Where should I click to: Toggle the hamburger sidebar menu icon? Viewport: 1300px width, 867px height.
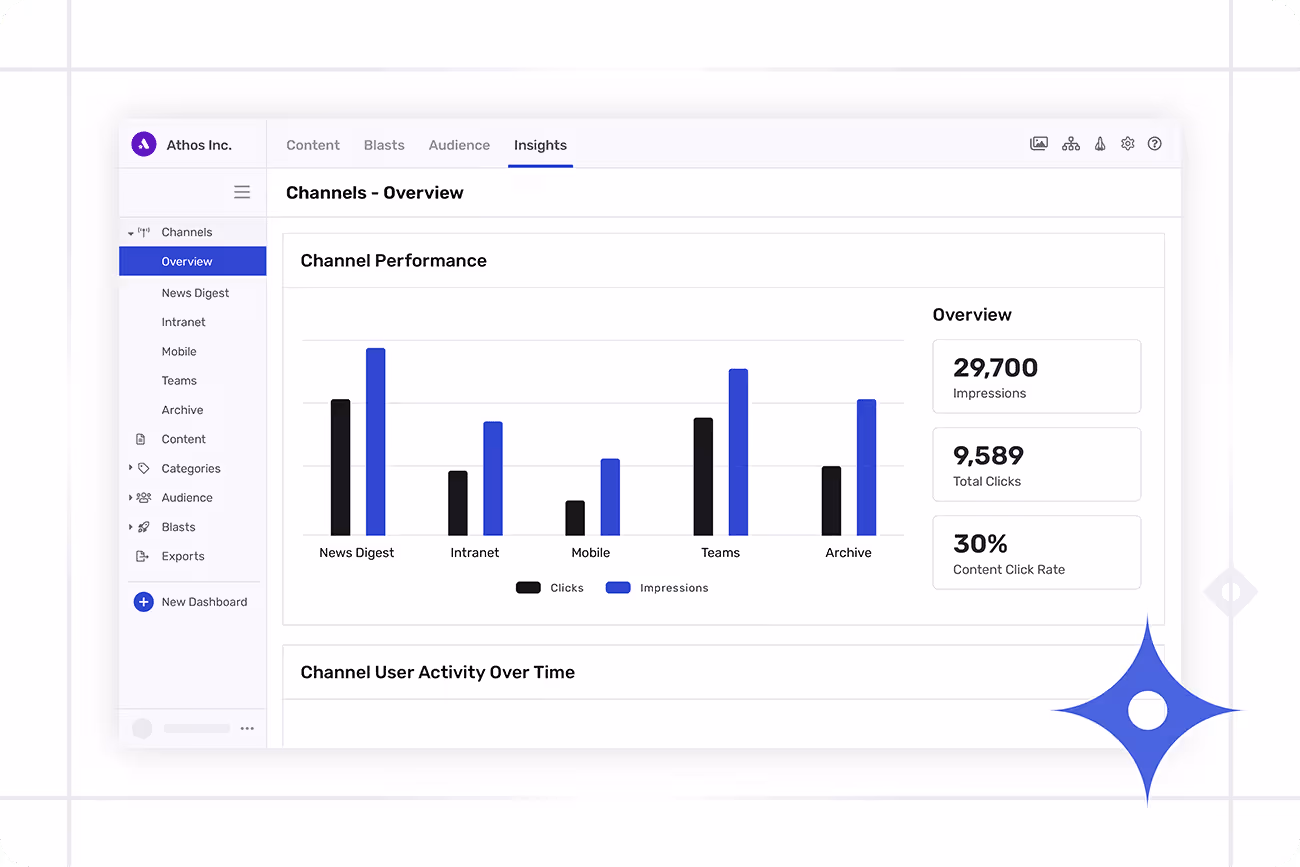tap(242, 192)
